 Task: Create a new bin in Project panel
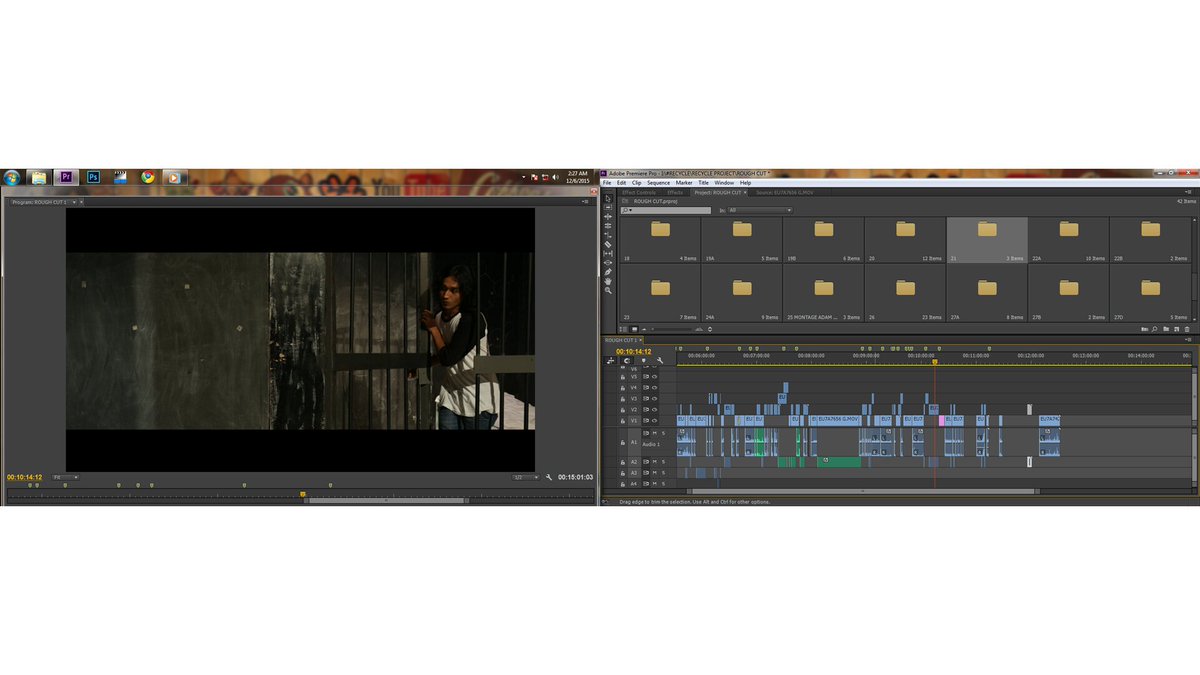tap(1166, 329)
